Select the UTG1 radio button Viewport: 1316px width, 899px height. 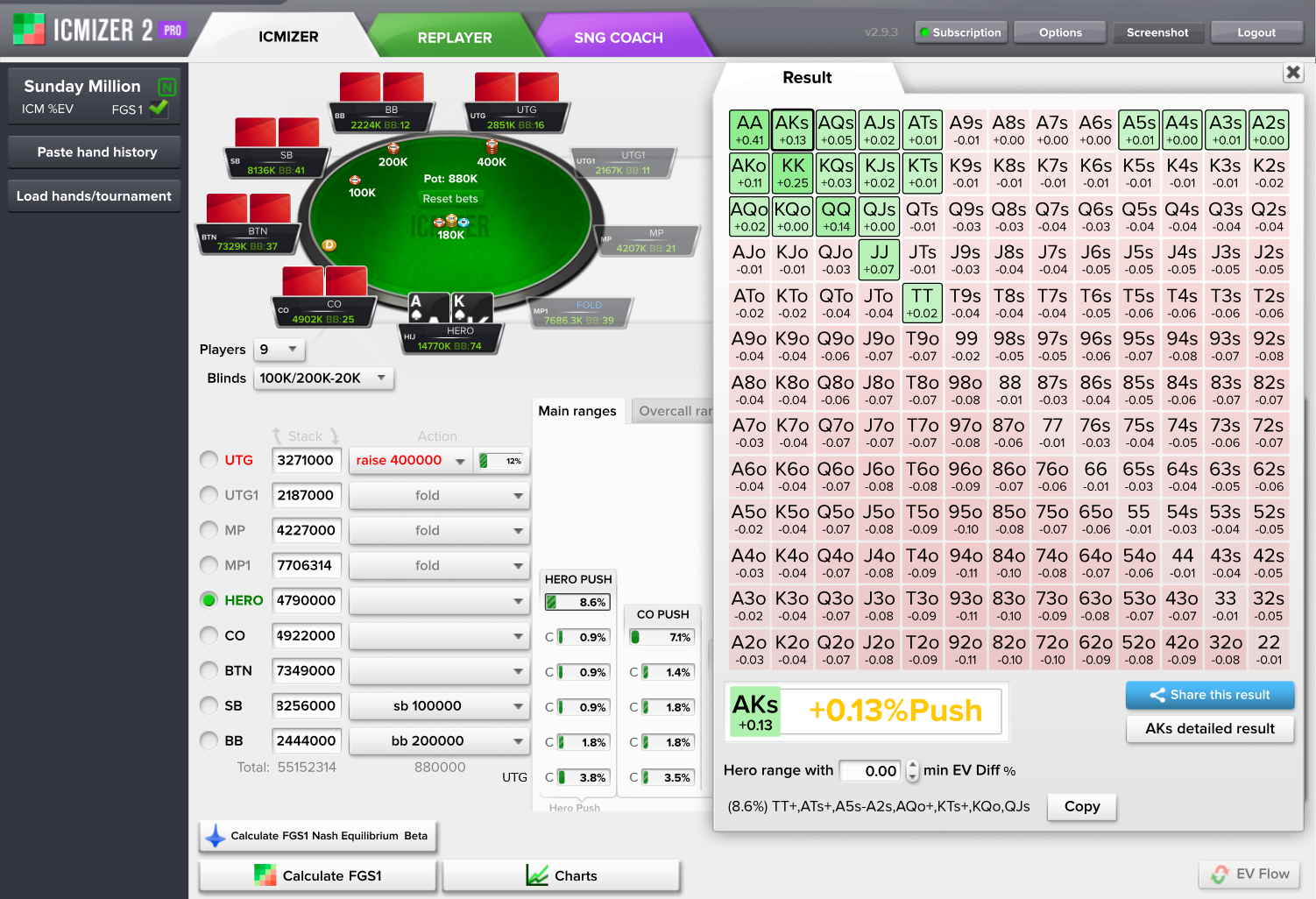tap(209, 495)
